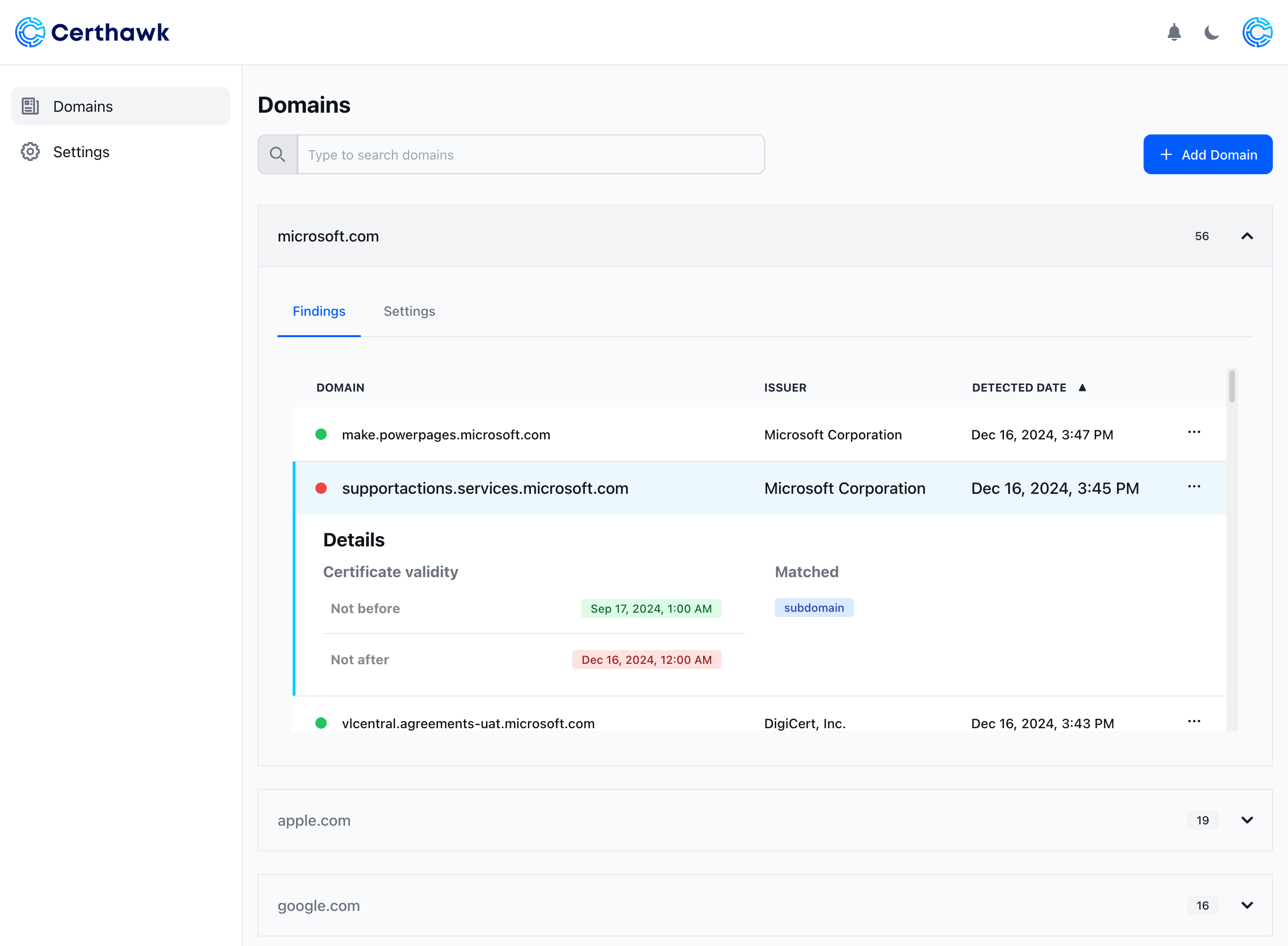Click the search magnifier icon
Viewport: 1288px width, 946px height.
pyautogui.click(x=278, y=155)
